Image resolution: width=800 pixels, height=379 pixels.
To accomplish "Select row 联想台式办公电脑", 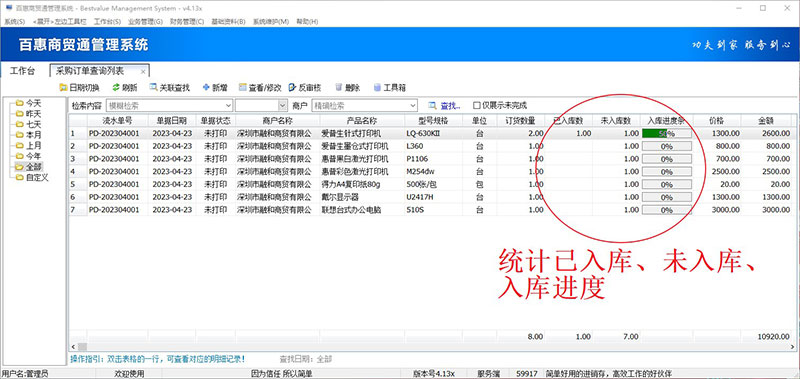I will [x=430, y=210].
